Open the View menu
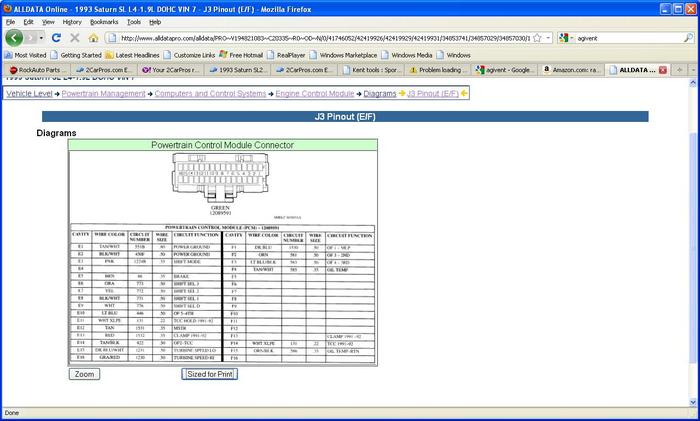 pyautogui.click(x=48, y=21)
